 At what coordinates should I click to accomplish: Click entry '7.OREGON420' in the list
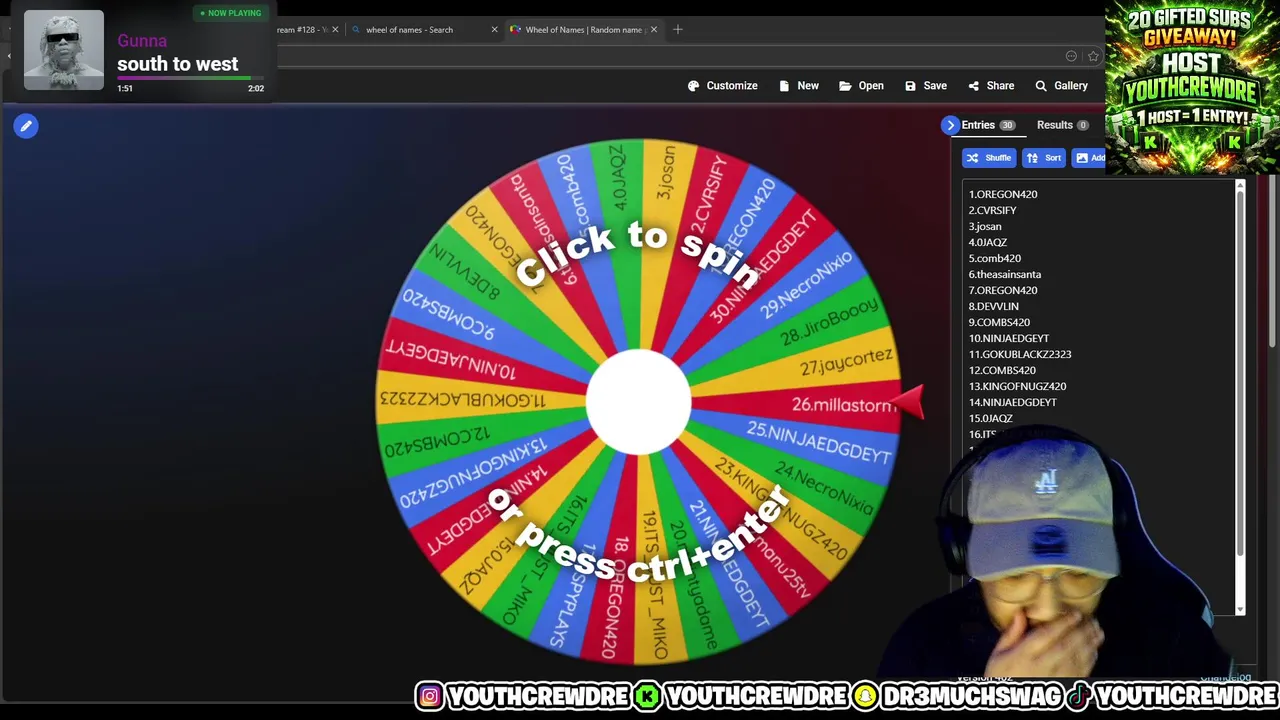point(1003,290)
